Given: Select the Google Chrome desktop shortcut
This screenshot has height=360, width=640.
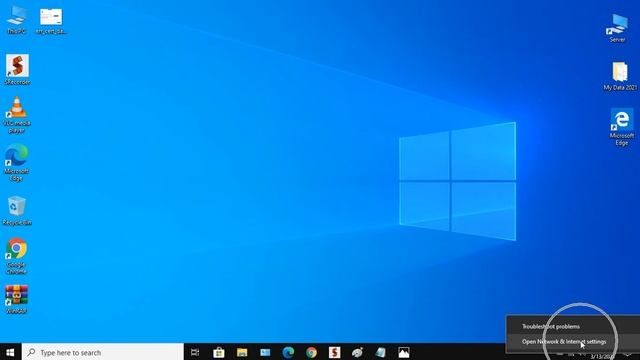Looking at the screenshot, I should tap(16, 256).
